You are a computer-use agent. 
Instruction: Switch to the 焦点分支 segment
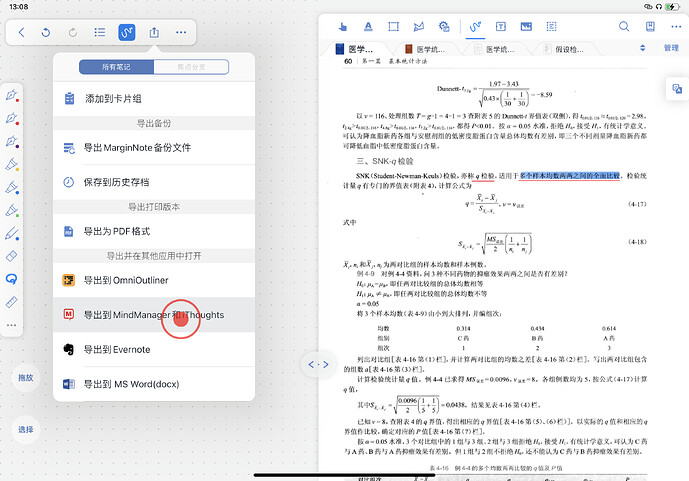(x=191, y=67)
